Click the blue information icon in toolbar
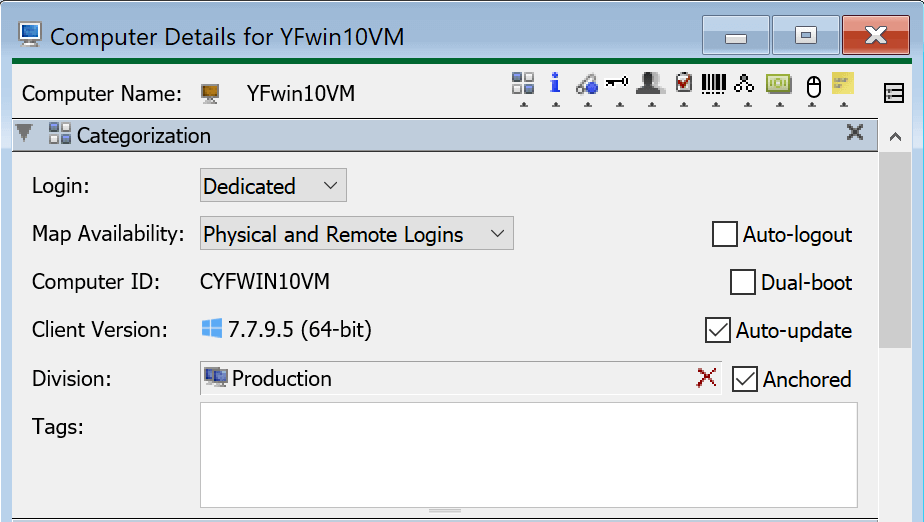The height and width of the screenshot is (522, 924). [555, 83]
